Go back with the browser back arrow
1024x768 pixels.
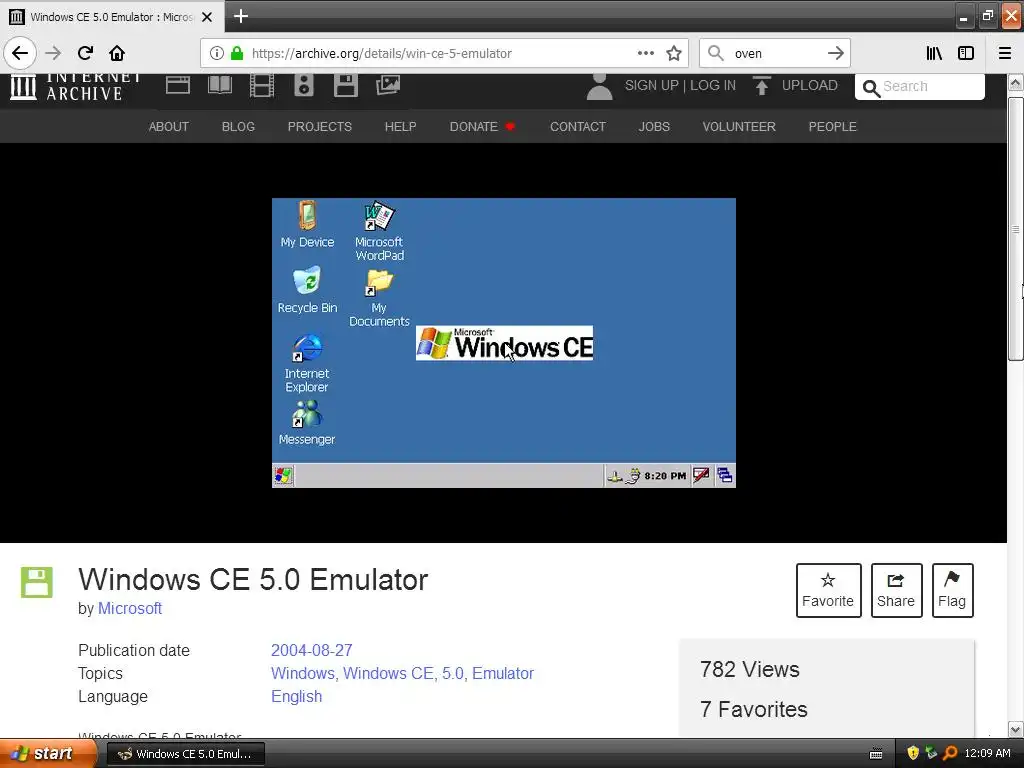(x=20, y=53)
